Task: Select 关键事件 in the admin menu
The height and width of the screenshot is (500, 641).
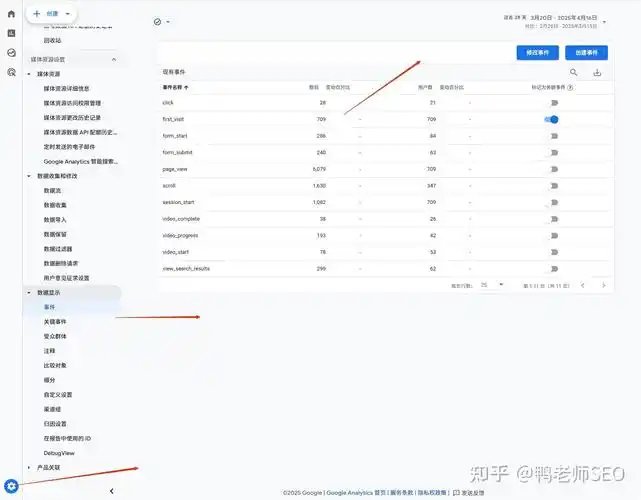Action: point(55,322)
